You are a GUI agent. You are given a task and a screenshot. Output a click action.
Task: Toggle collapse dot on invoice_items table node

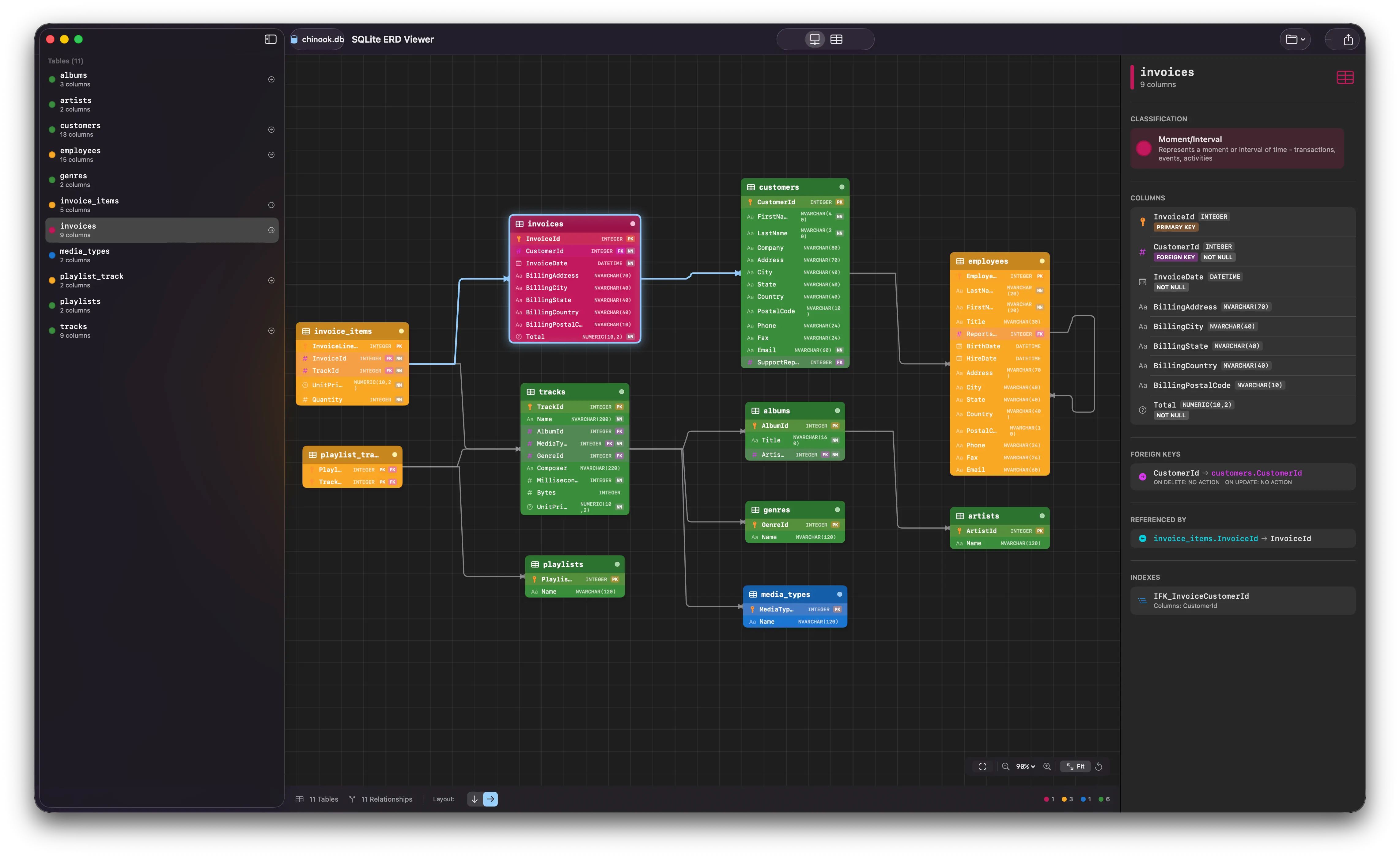[x=401, y=331]
